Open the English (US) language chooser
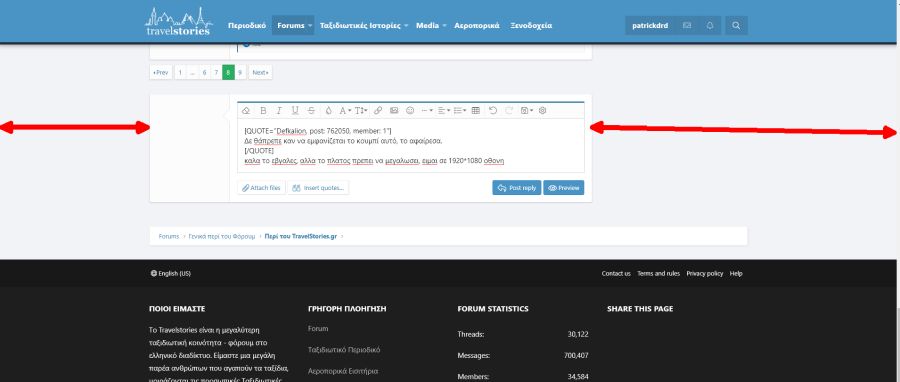 (170, 274)
